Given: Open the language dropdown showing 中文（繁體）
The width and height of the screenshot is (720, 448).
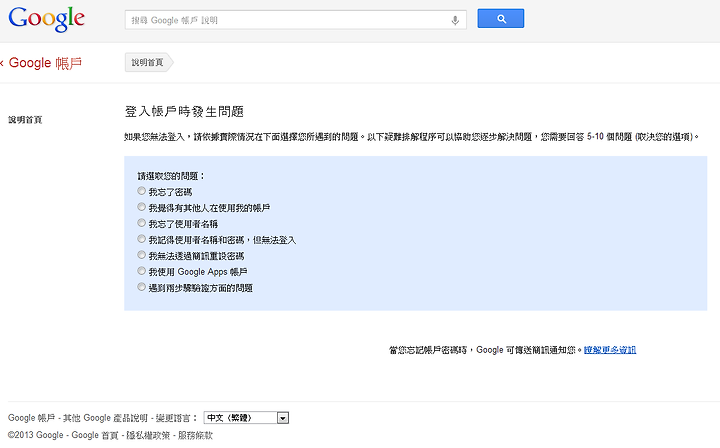Looking at the screenshot, I should click(246, 418).
